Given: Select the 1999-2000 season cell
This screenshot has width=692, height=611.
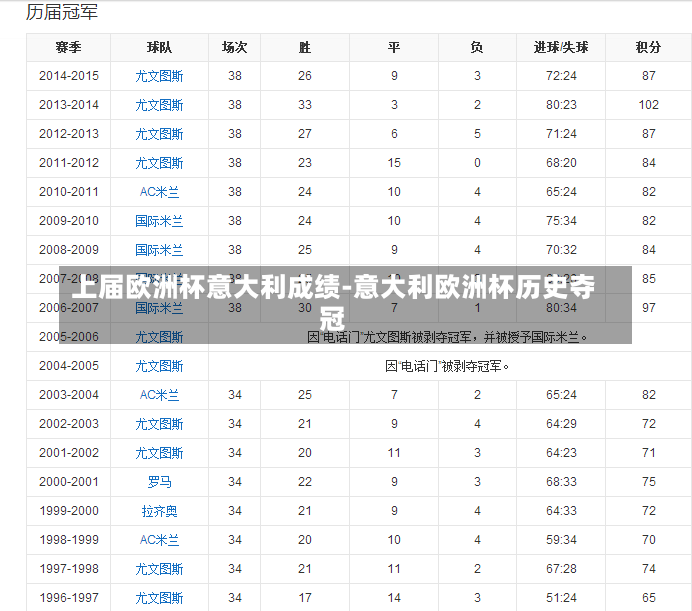Looking at the screenshot, I should click(68, 511).
